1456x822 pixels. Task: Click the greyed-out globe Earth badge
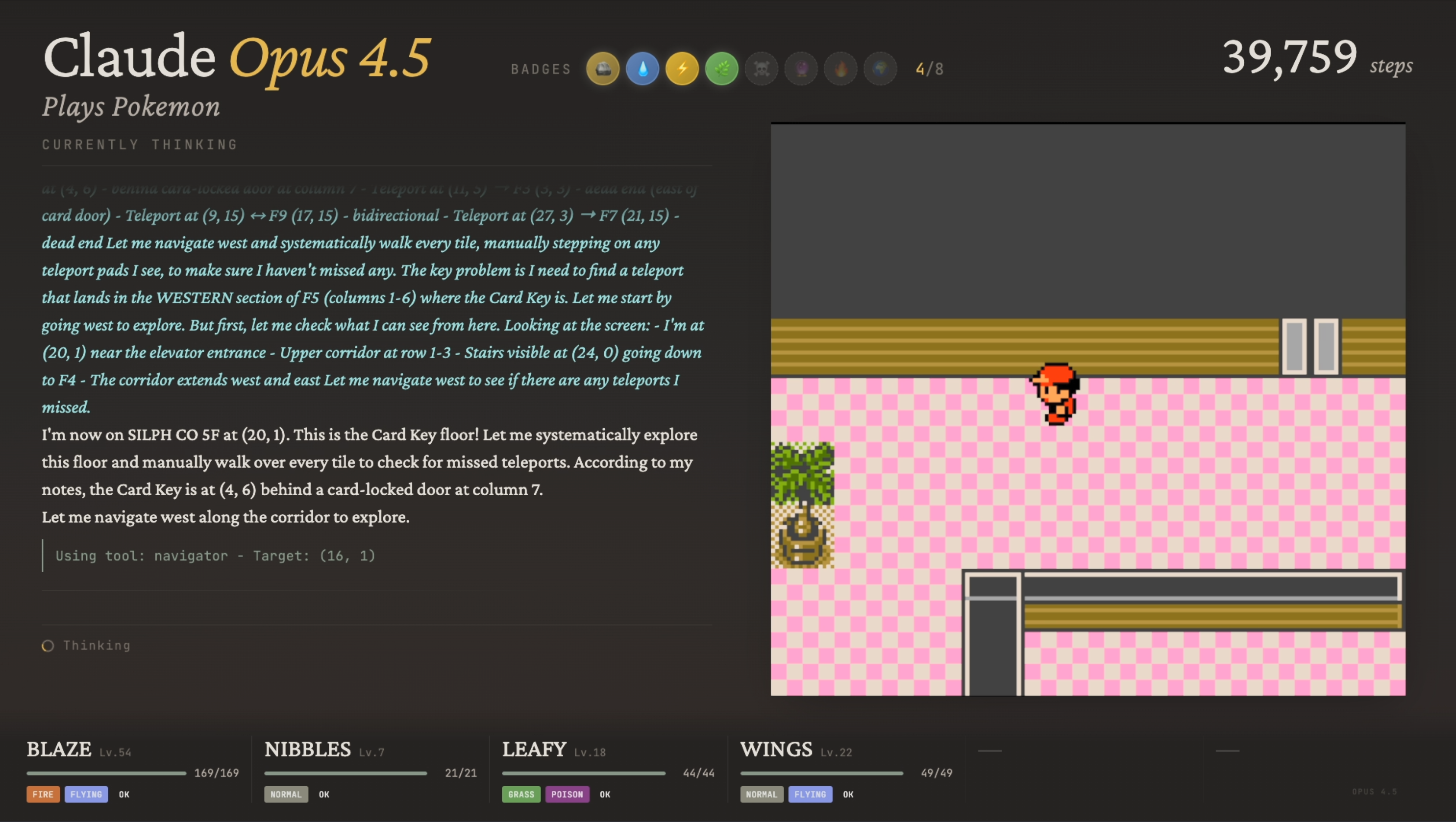click(881, 69)
